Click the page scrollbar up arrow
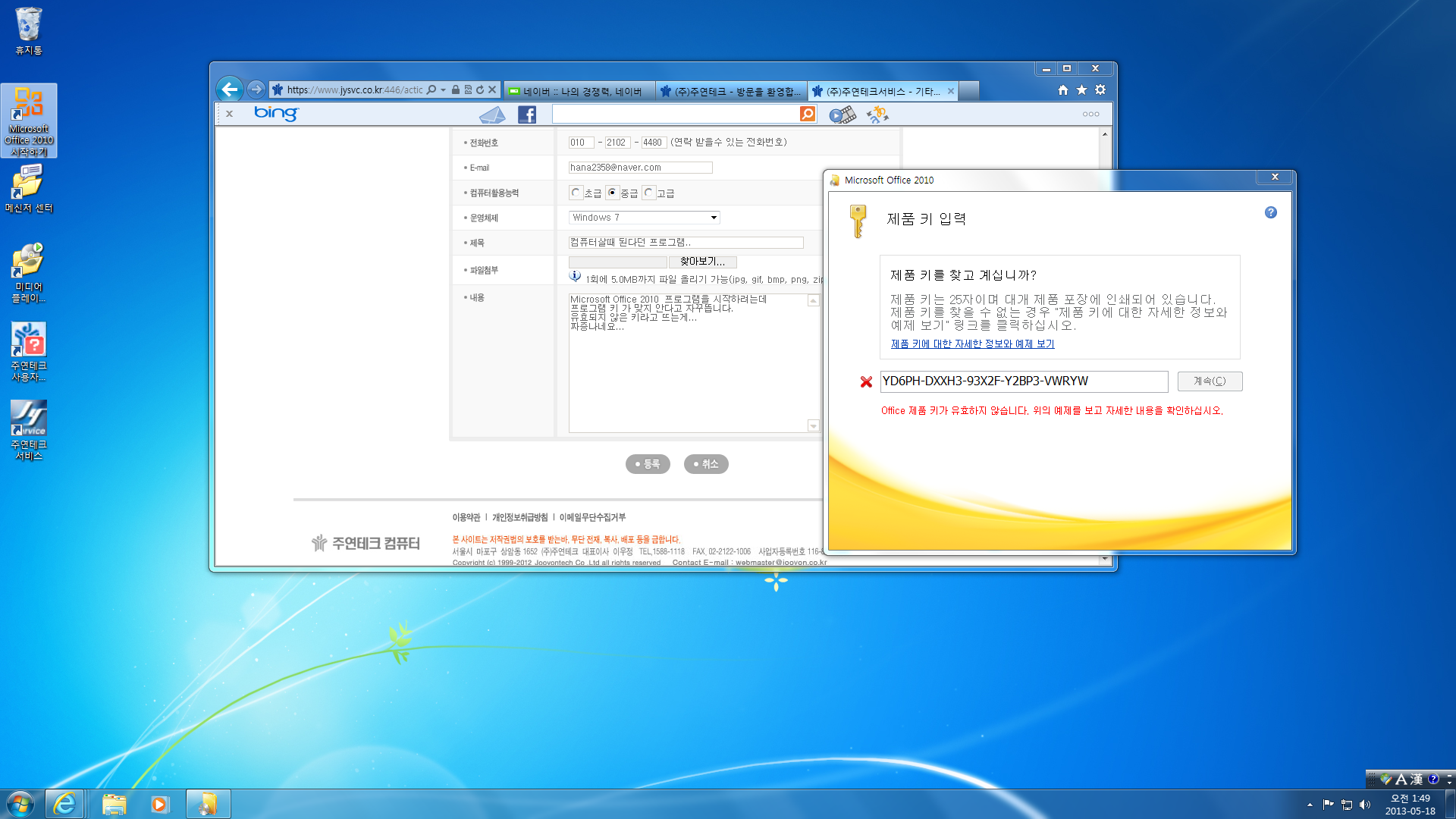 tap(1105, 134)
